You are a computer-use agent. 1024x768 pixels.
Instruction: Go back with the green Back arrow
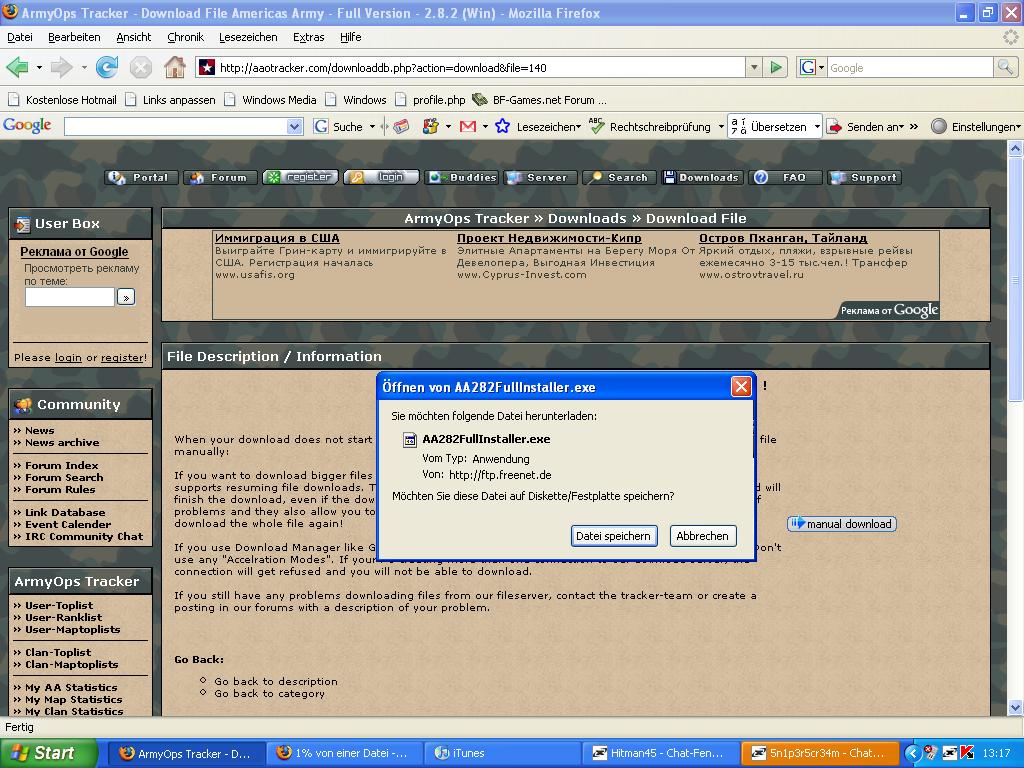pyautogui.click(x=18, y=67)
